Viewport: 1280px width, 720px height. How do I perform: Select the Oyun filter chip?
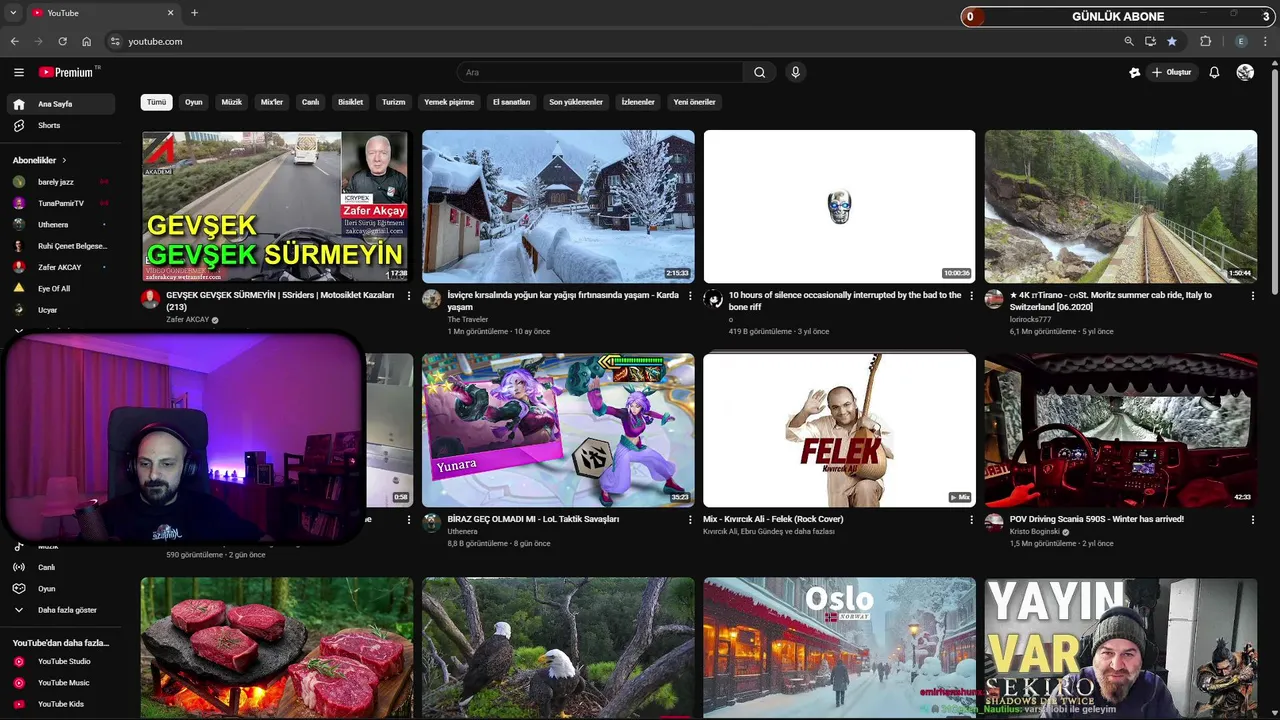click(x=194, y=102)
